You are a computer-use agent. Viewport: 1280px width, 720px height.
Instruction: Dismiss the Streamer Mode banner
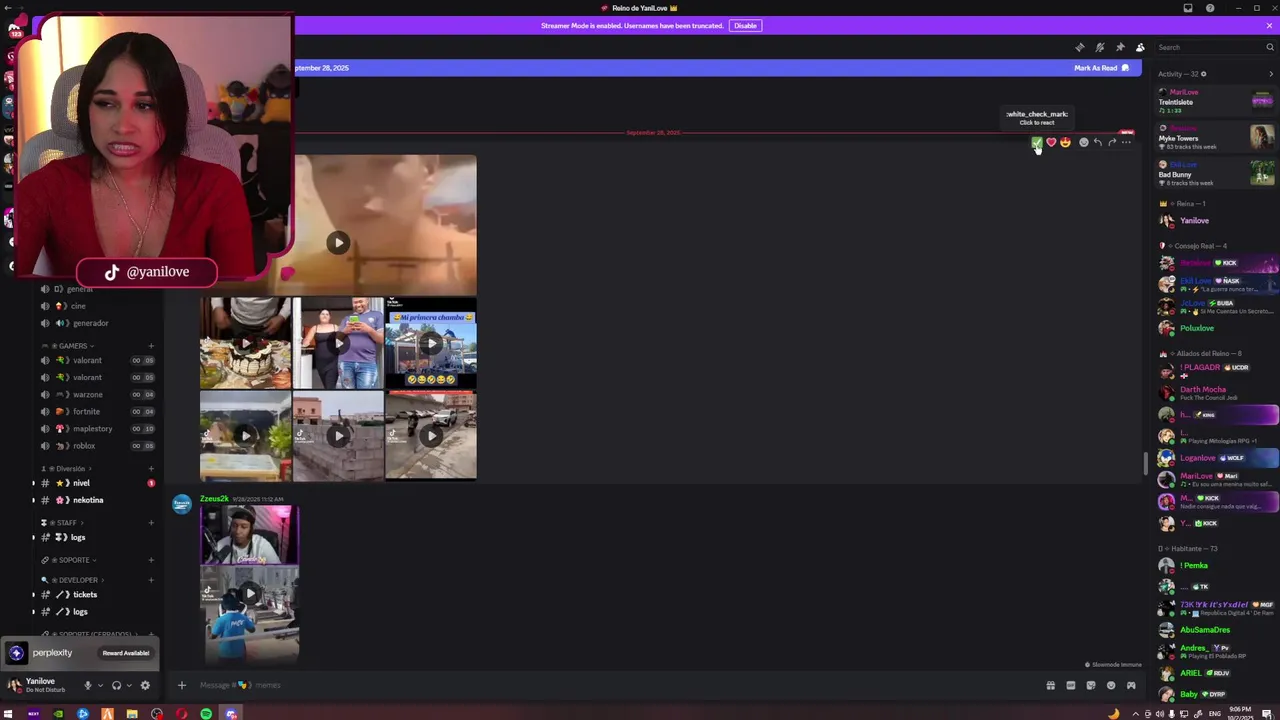pyautogui.click(x=1269, y=25)
